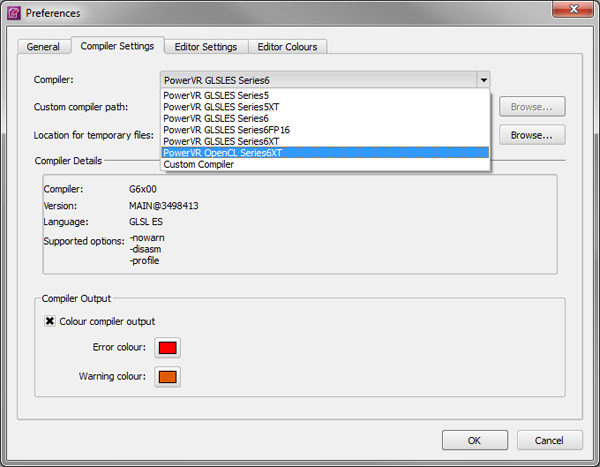Viewport: 600px width, 467px height.
Task: Click the -profile supported option
Action: [x=144, y=261]
